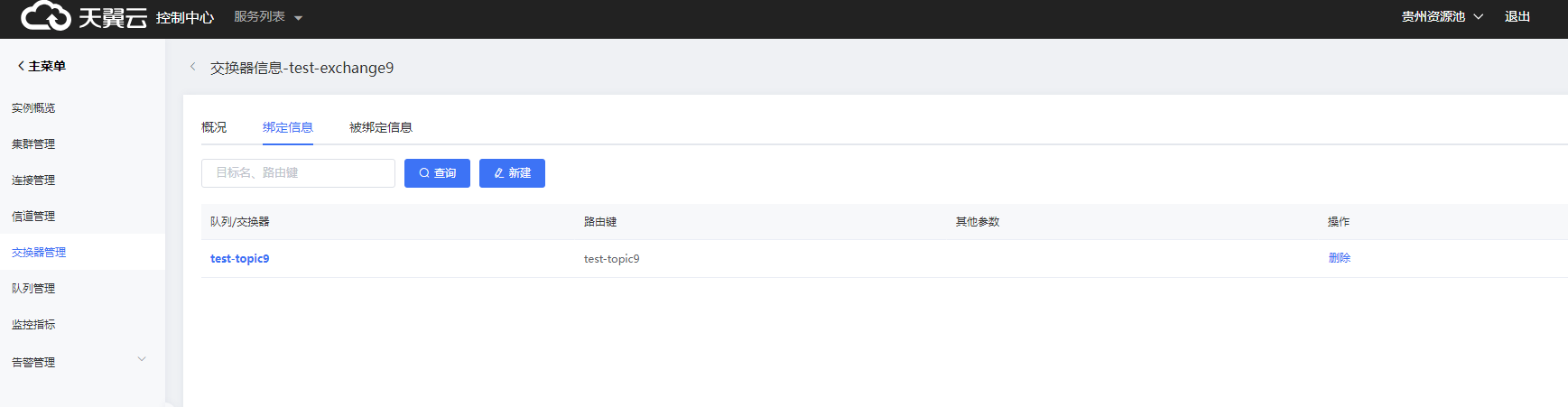Go back using arrow beside 交换器信息 title

tap(192, 67)
